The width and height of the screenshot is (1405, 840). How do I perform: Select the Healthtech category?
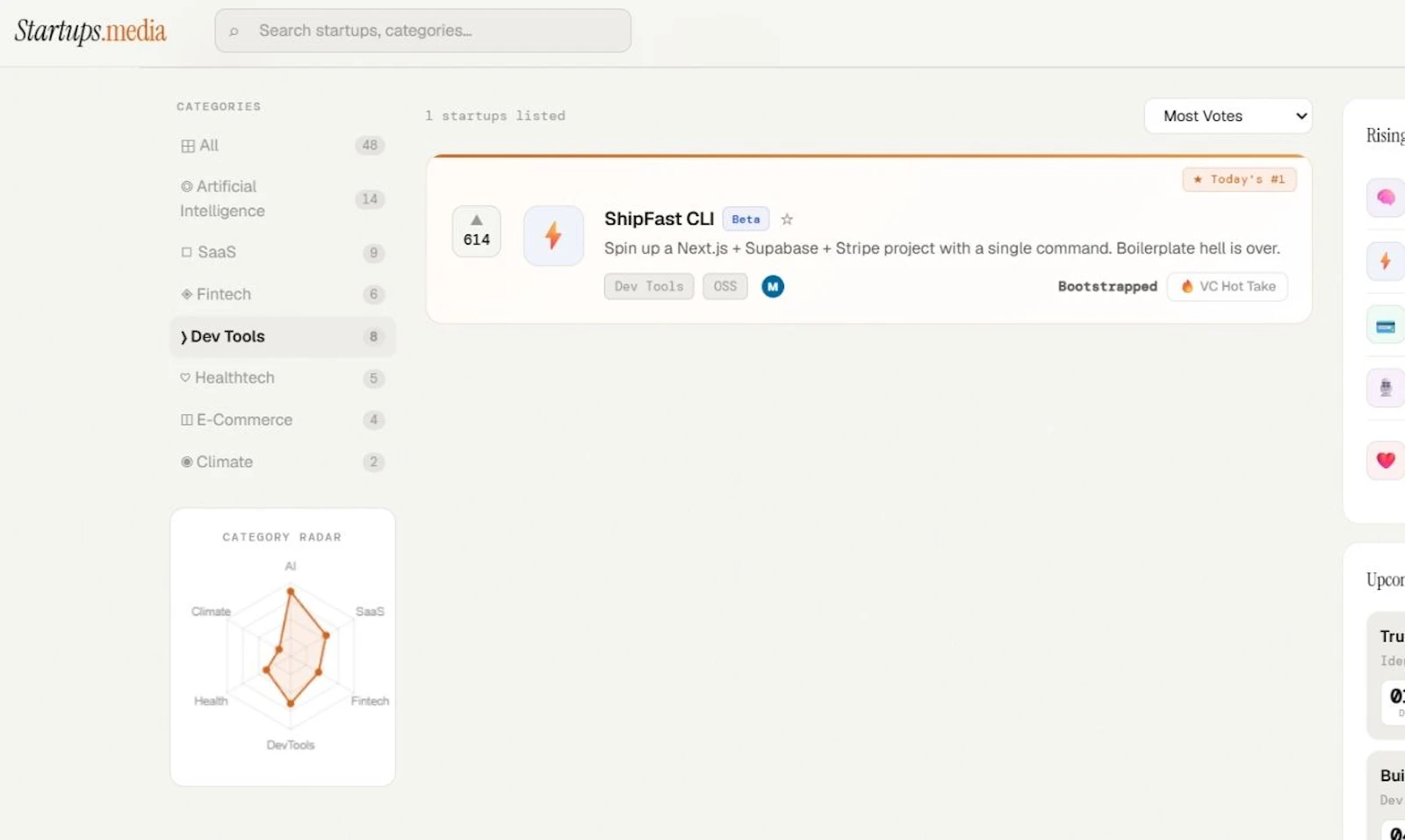[282, 378]
